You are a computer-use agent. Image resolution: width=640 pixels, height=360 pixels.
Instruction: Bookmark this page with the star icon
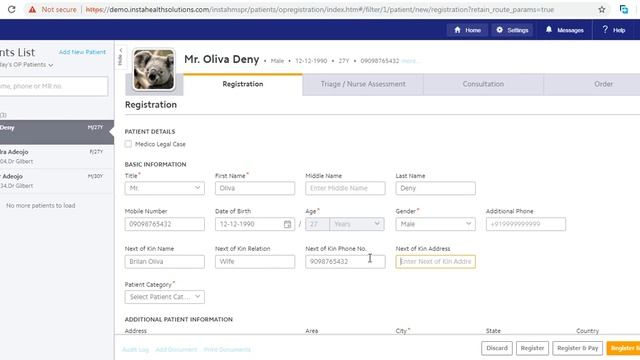[602, 9]
